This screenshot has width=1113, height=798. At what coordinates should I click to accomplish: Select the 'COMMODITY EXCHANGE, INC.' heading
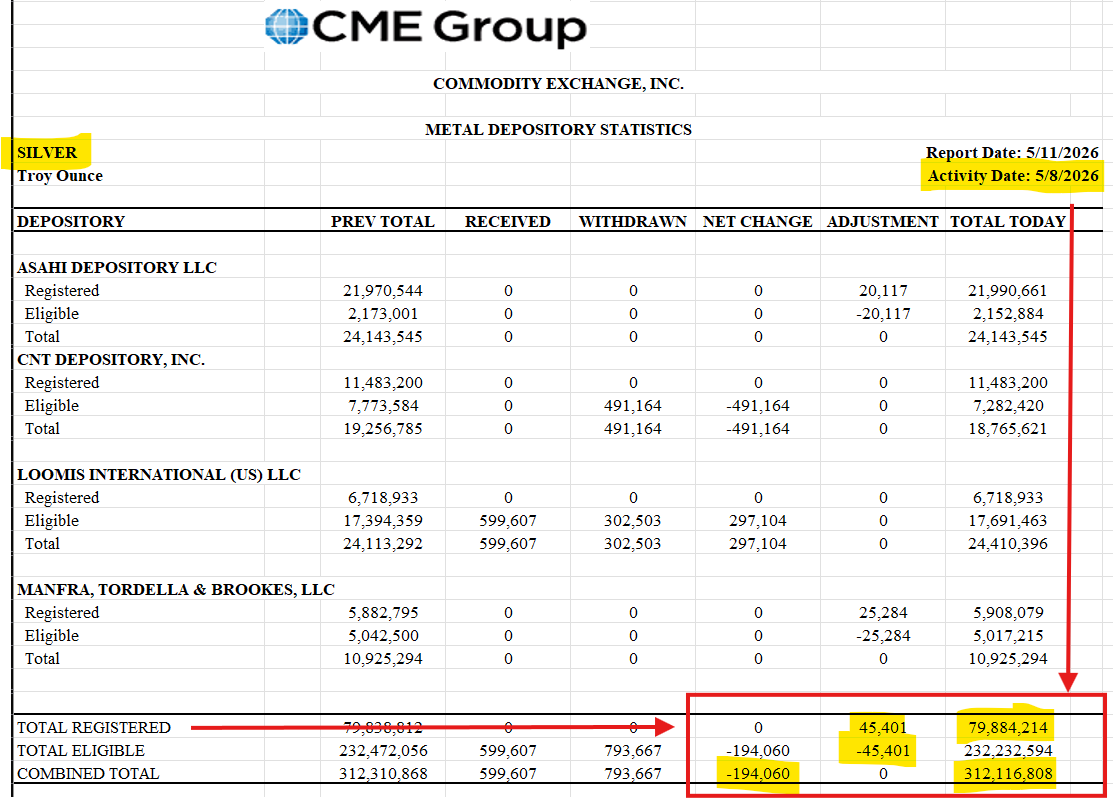[x=558, y=84]
